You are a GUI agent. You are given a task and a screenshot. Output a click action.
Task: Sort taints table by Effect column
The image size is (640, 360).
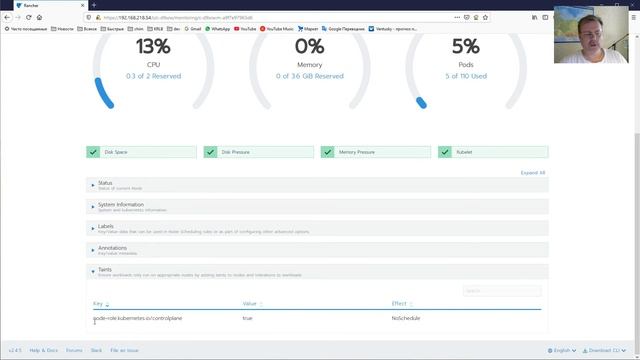(x=402, y=304)
